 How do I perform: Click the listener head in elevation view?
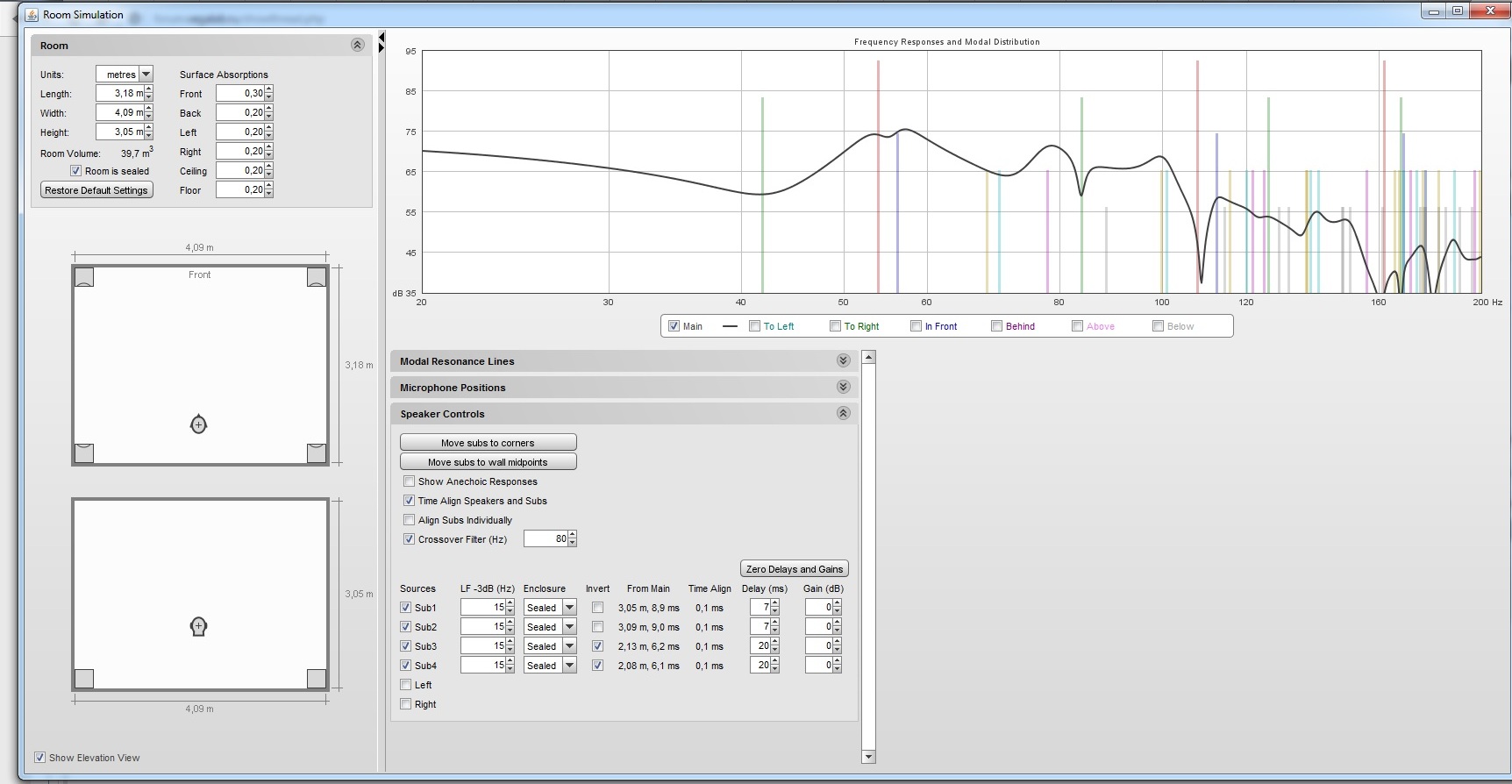(x=198, y=626)
